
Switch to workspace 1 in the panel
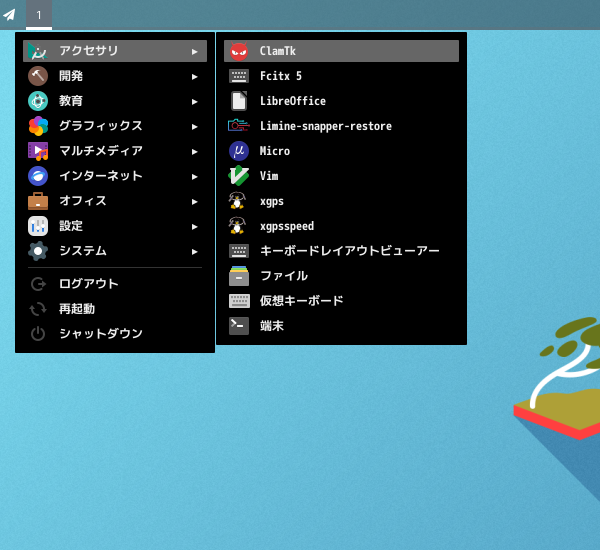pyautogui.click(x=39, y=15)
